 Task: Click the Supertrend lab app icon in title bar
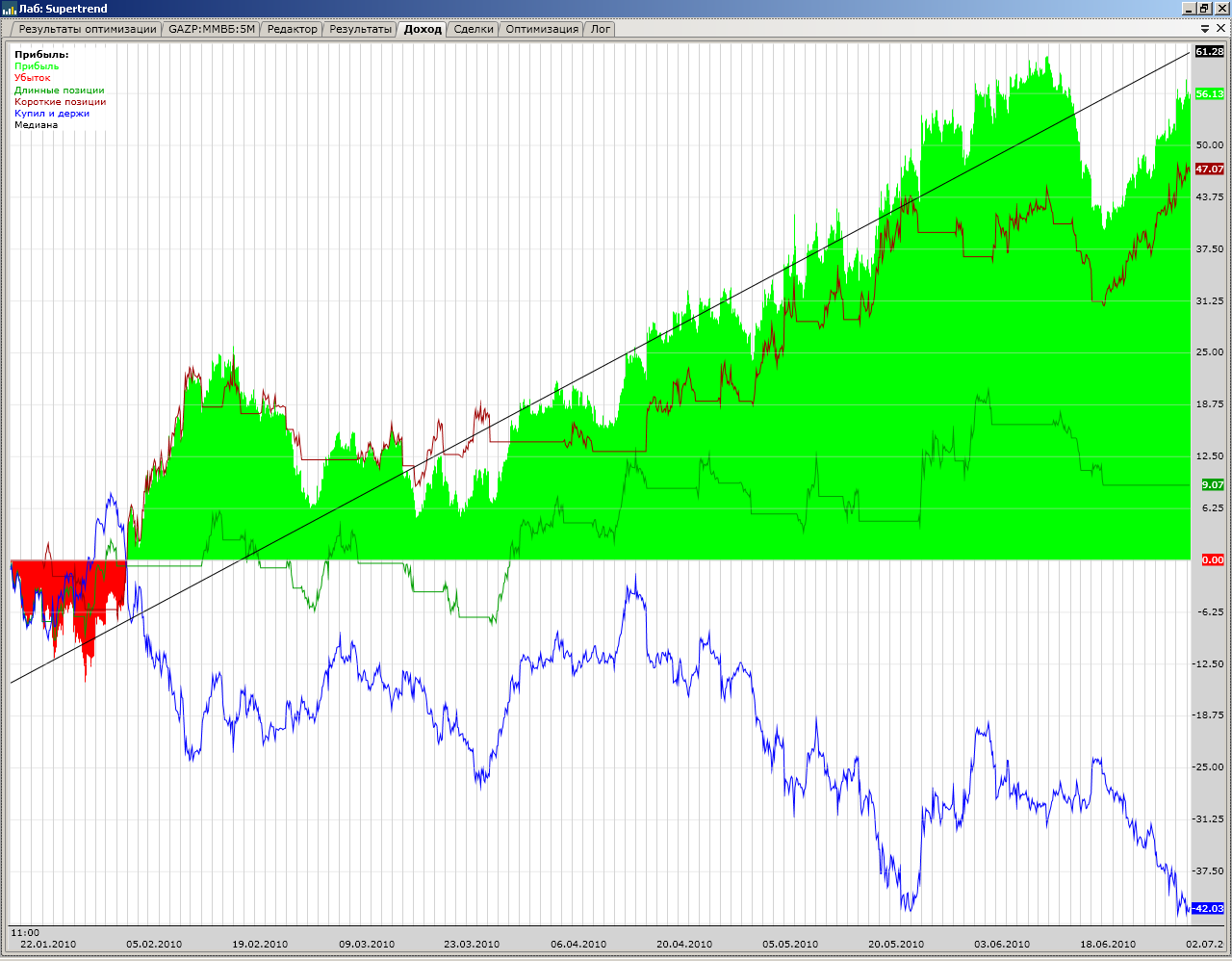tap(10, 9)
